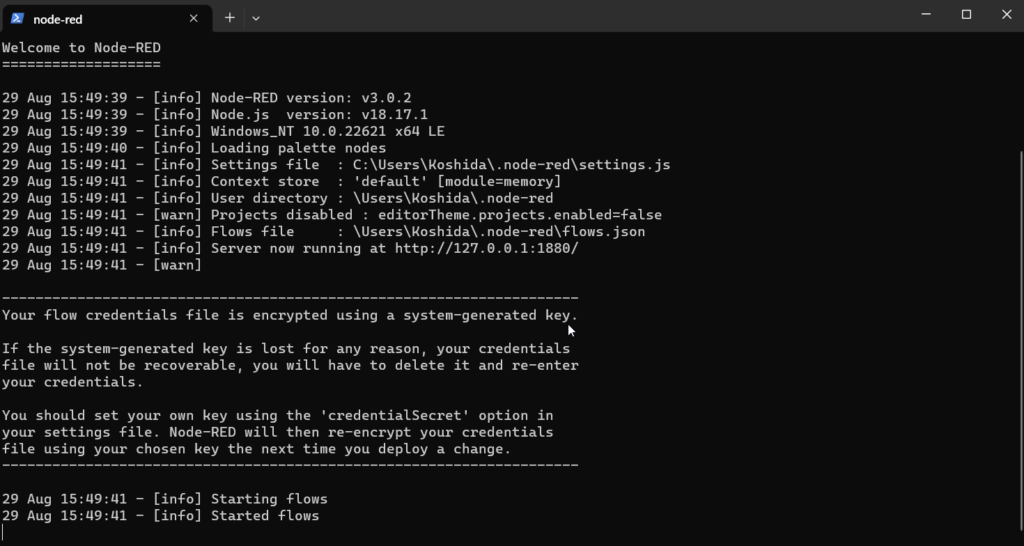
Task: Click the "Welcome to Node-RED" heading text
Action: coord(81,47)
